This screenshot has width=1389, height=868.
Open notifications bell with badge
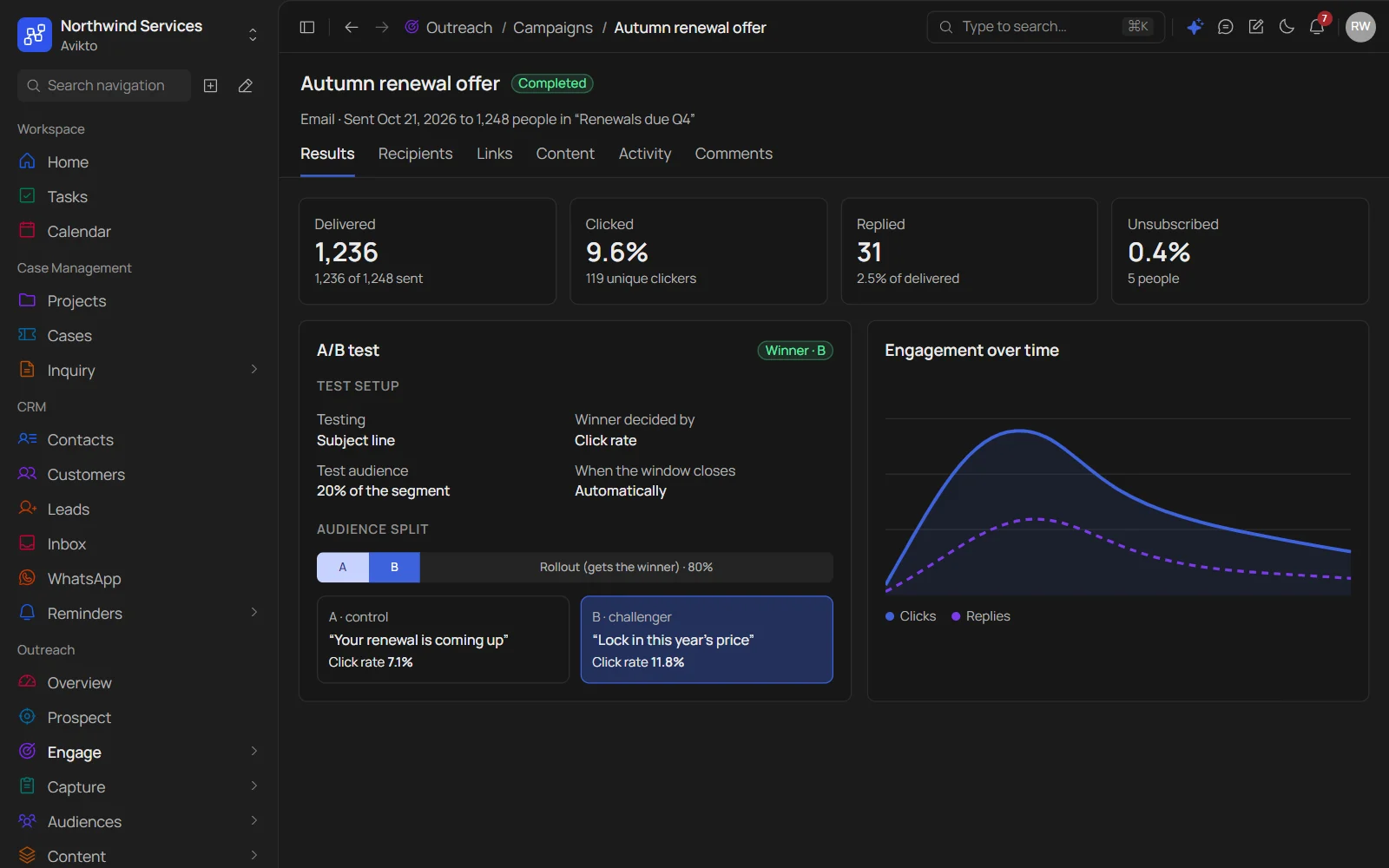point(1317,26)
